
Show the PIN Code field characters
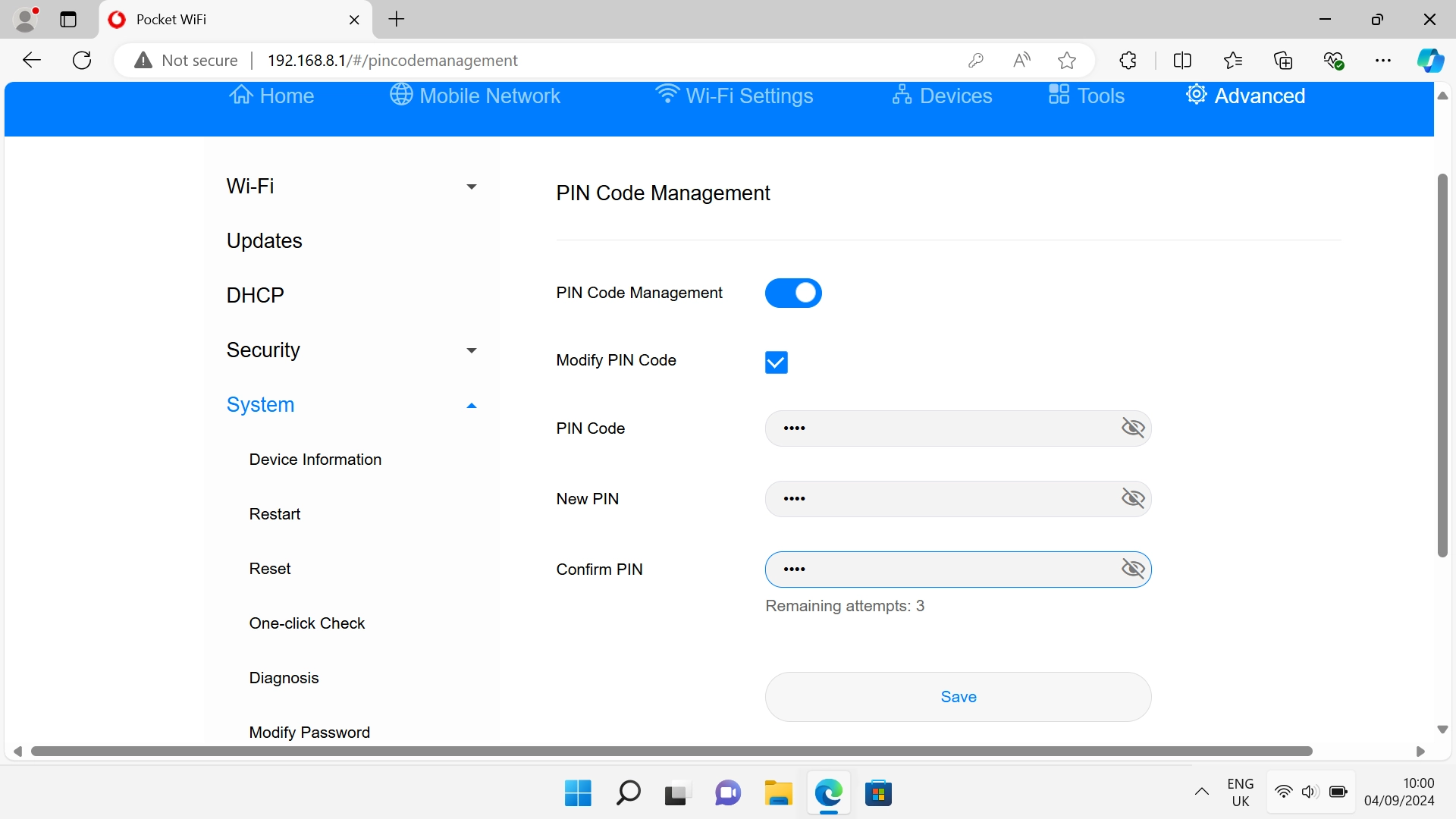1133,428
